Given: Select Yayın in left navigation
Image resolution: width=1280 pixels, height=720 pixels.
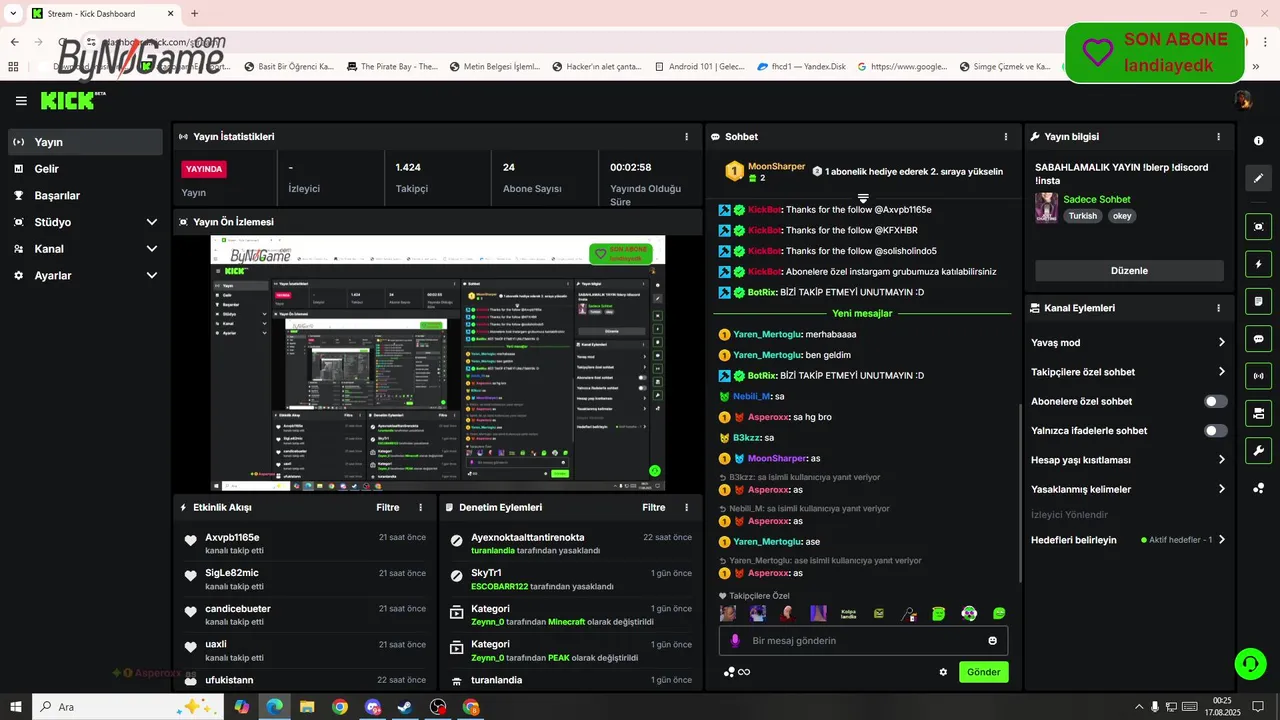Looking at the screenshot, I should pyautogui.click(x=85, y=142).
